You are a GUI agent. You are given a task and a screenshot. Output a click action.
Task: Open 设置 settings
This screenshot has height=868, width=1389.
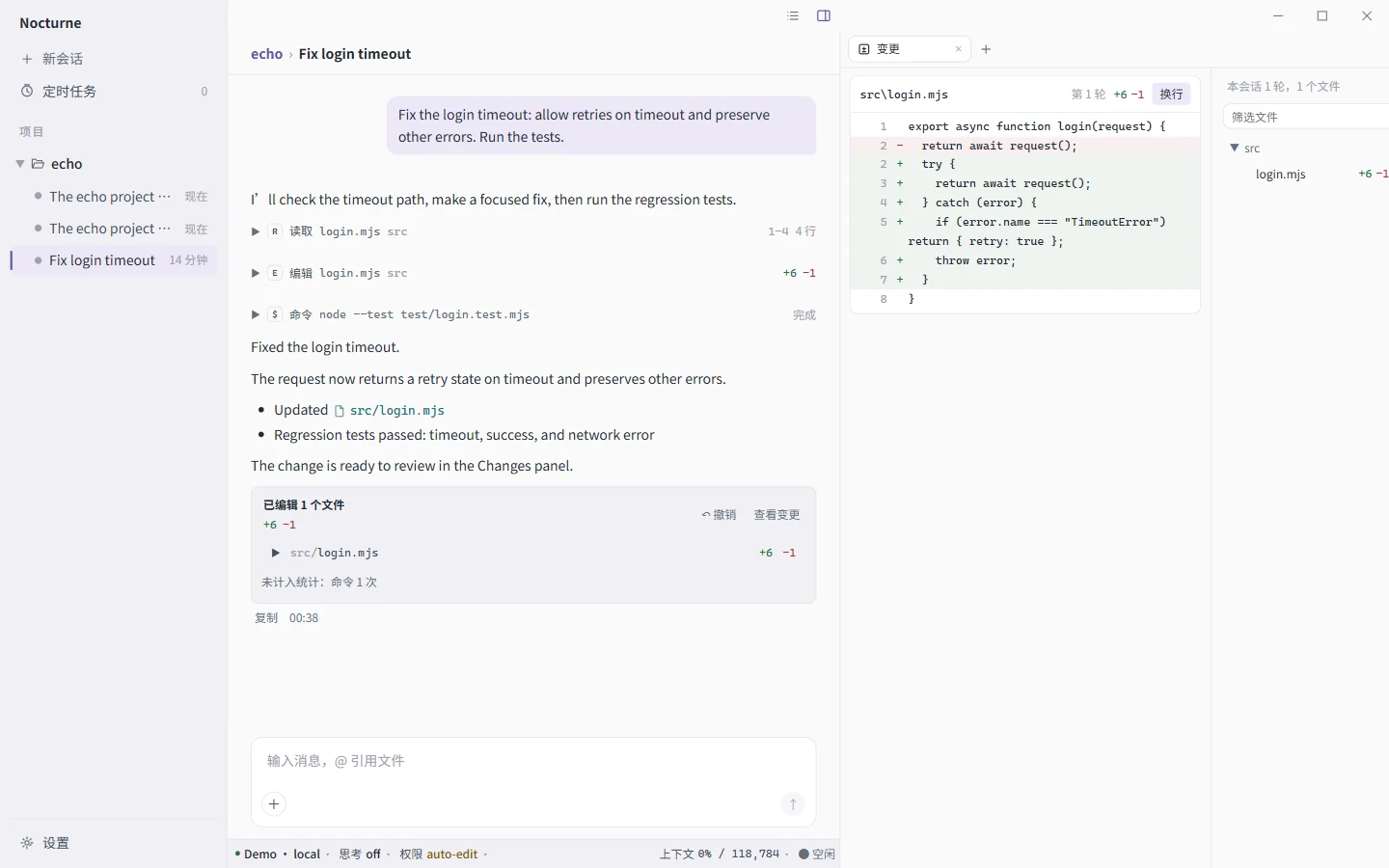114,843
